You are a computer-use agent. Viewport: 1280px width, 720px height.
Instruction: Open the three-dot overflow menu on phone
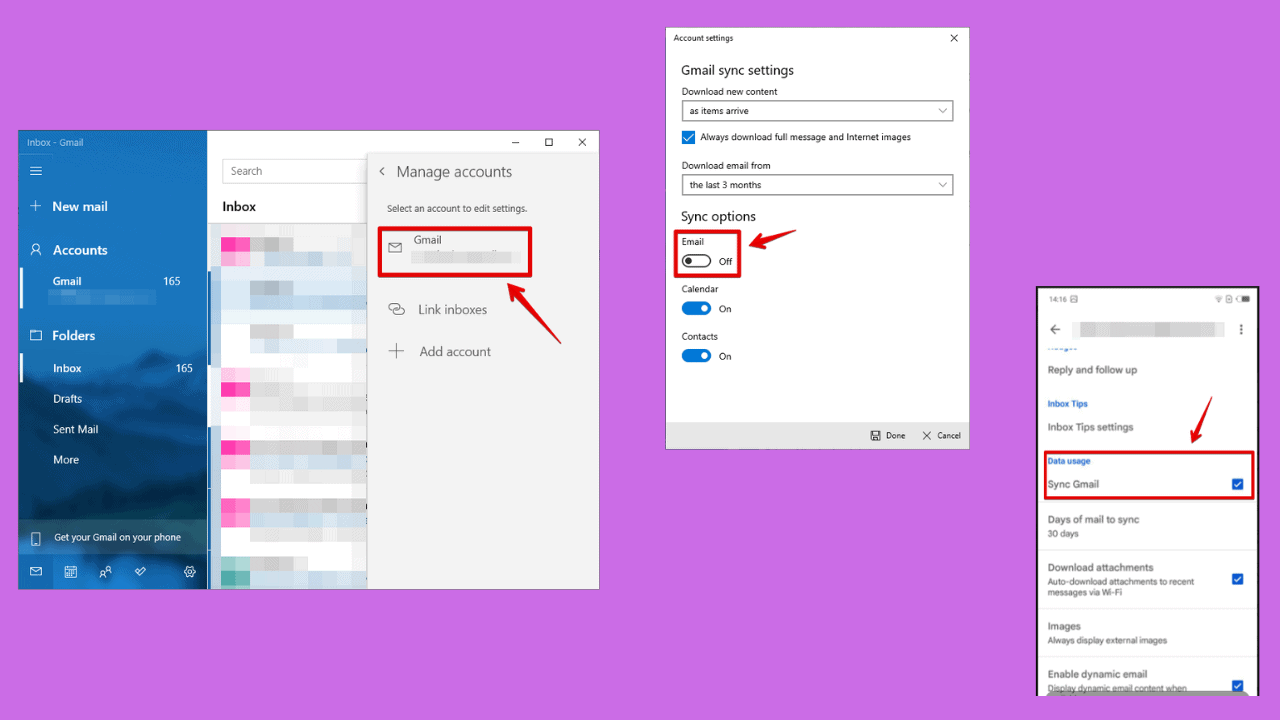pos(1241,329)
